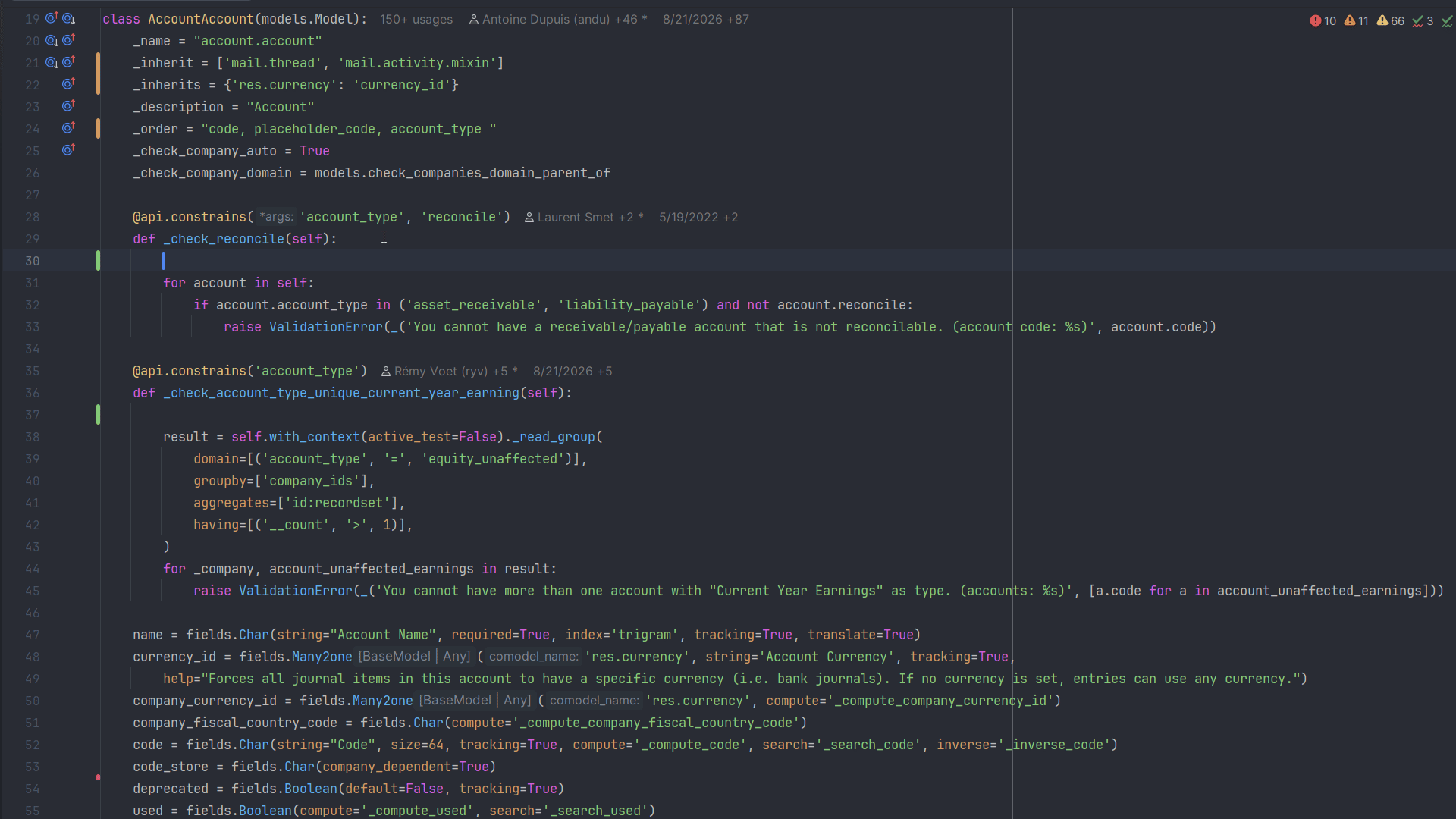Click the orange change marker beside lines 21-22
The height and width of the screenshot is (819, 1456).
[x=98, y=74]
